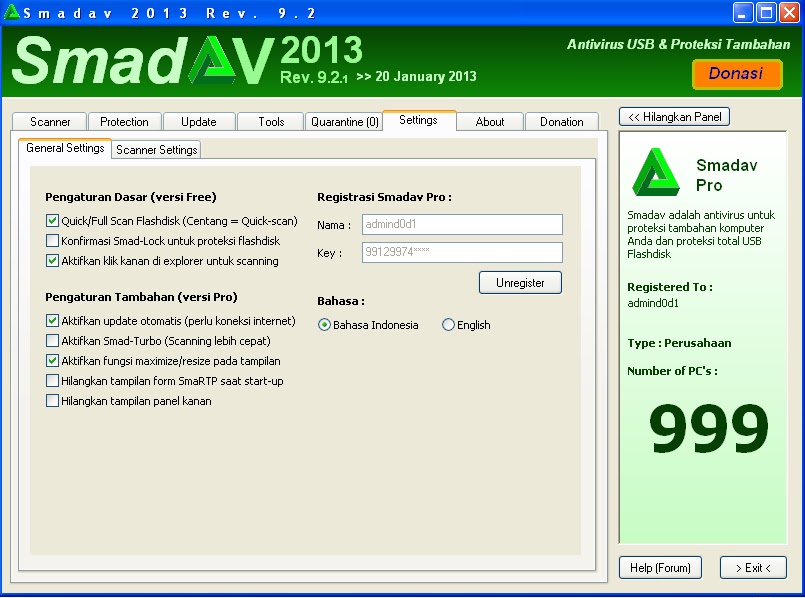Click the 'Type : Perusahaan' text
The height and width of the screenshot is (598, 805).
tap(679, 343)
